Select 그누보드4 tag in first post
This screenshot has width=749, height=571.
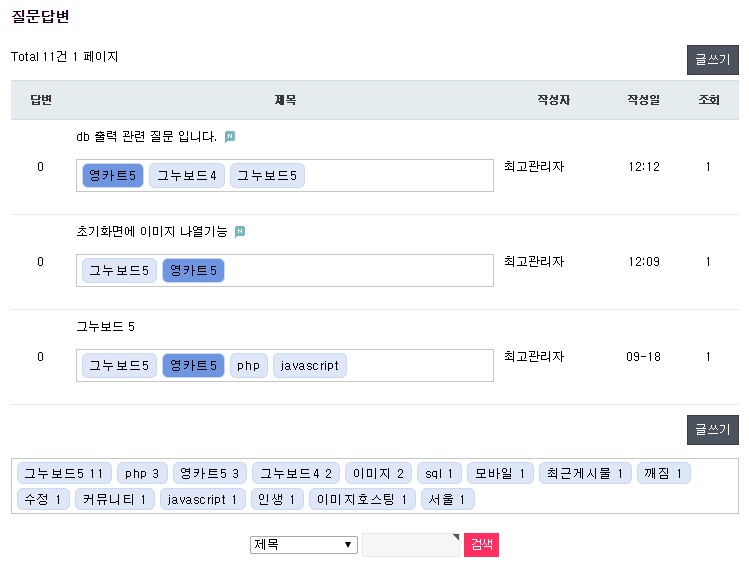click(187, 176)
